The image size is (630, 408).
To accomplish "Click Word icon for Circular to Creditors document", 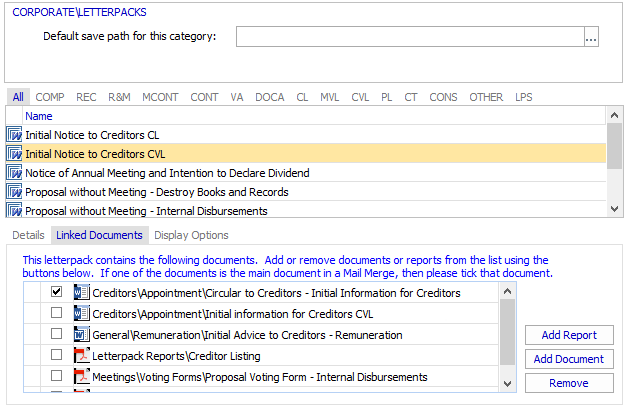I will tap(81, 293).
